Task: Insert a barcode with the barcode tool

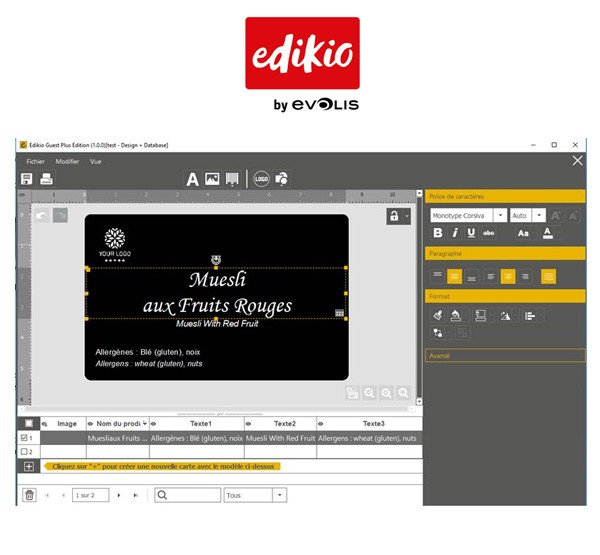Action: [232, 179]
